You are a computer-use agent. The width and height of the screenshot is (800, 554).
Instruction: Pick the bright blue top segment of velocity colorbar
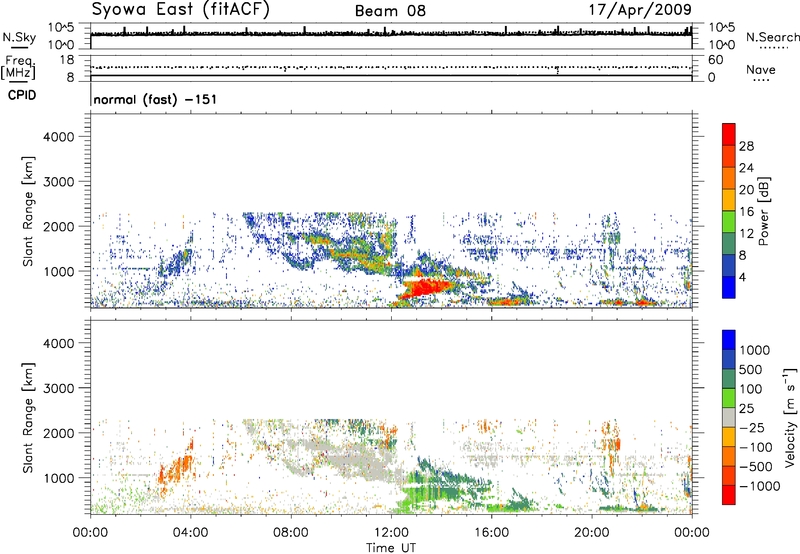click(x=729, y=340)
